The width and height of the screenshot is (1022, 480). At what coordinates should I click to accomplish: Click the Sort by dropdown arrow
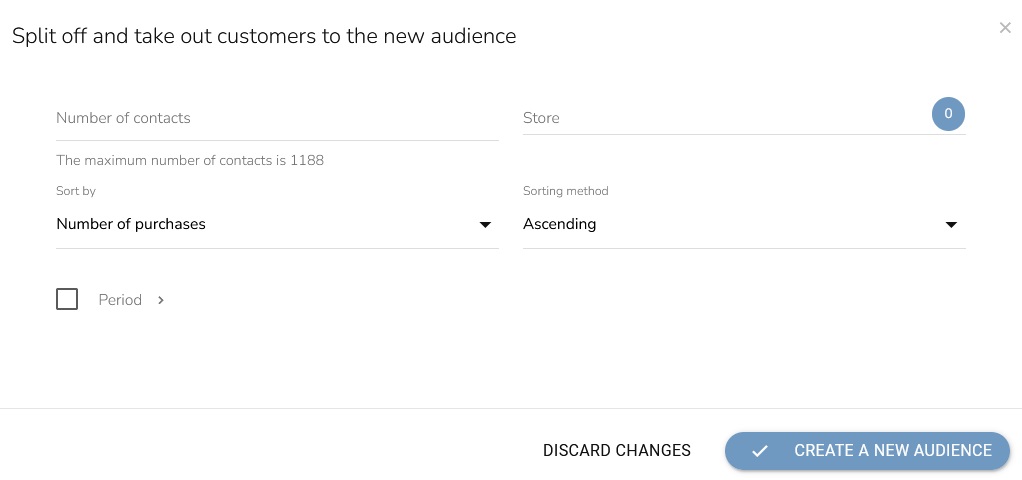click(485, 225)
